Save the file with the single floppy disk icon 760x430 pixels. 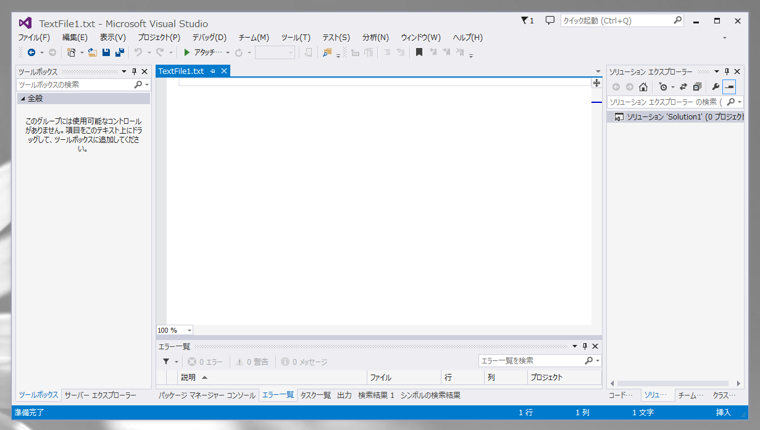(106, 52)
